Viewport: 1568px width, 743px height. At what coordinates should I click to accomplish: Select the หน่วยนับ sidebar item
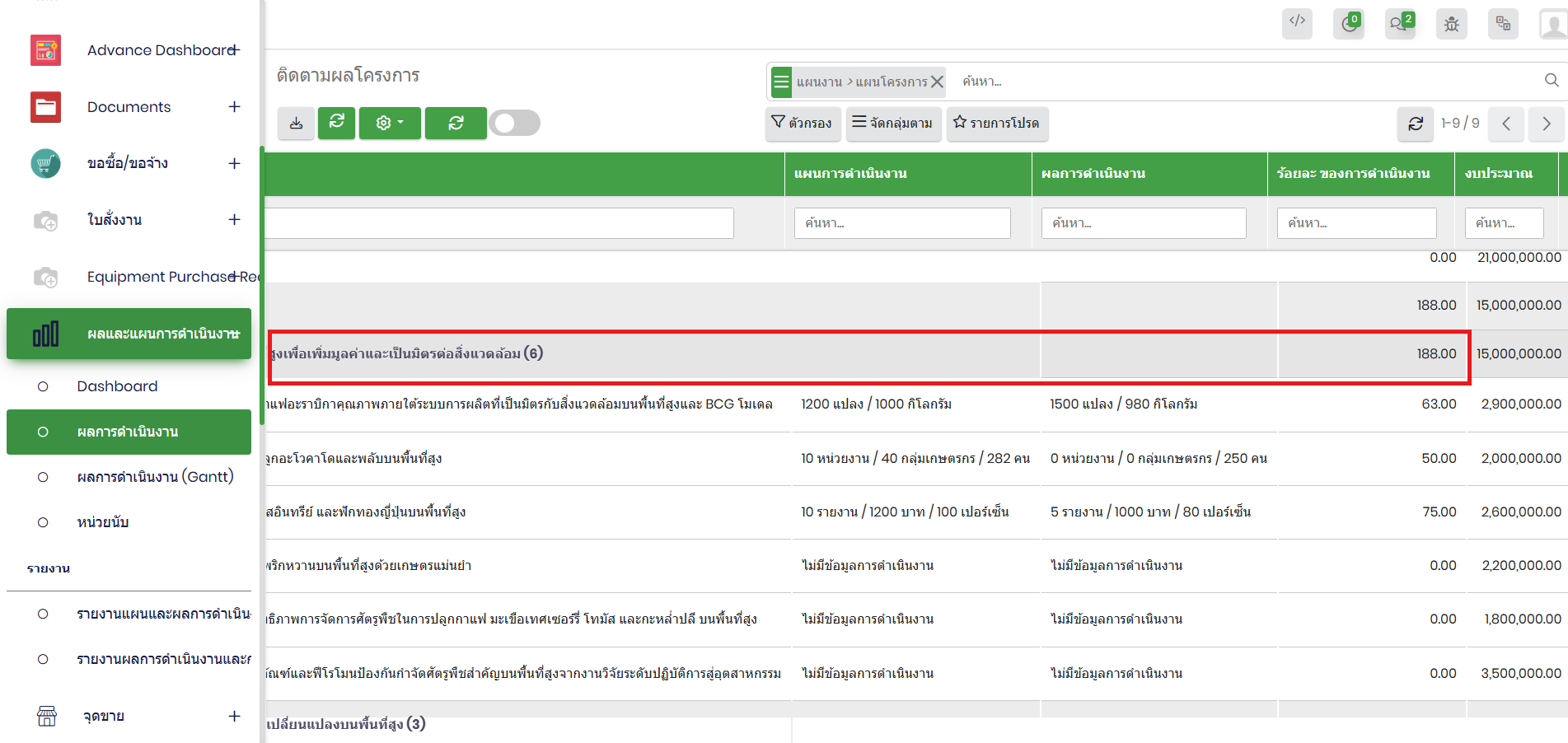(103, 522)
